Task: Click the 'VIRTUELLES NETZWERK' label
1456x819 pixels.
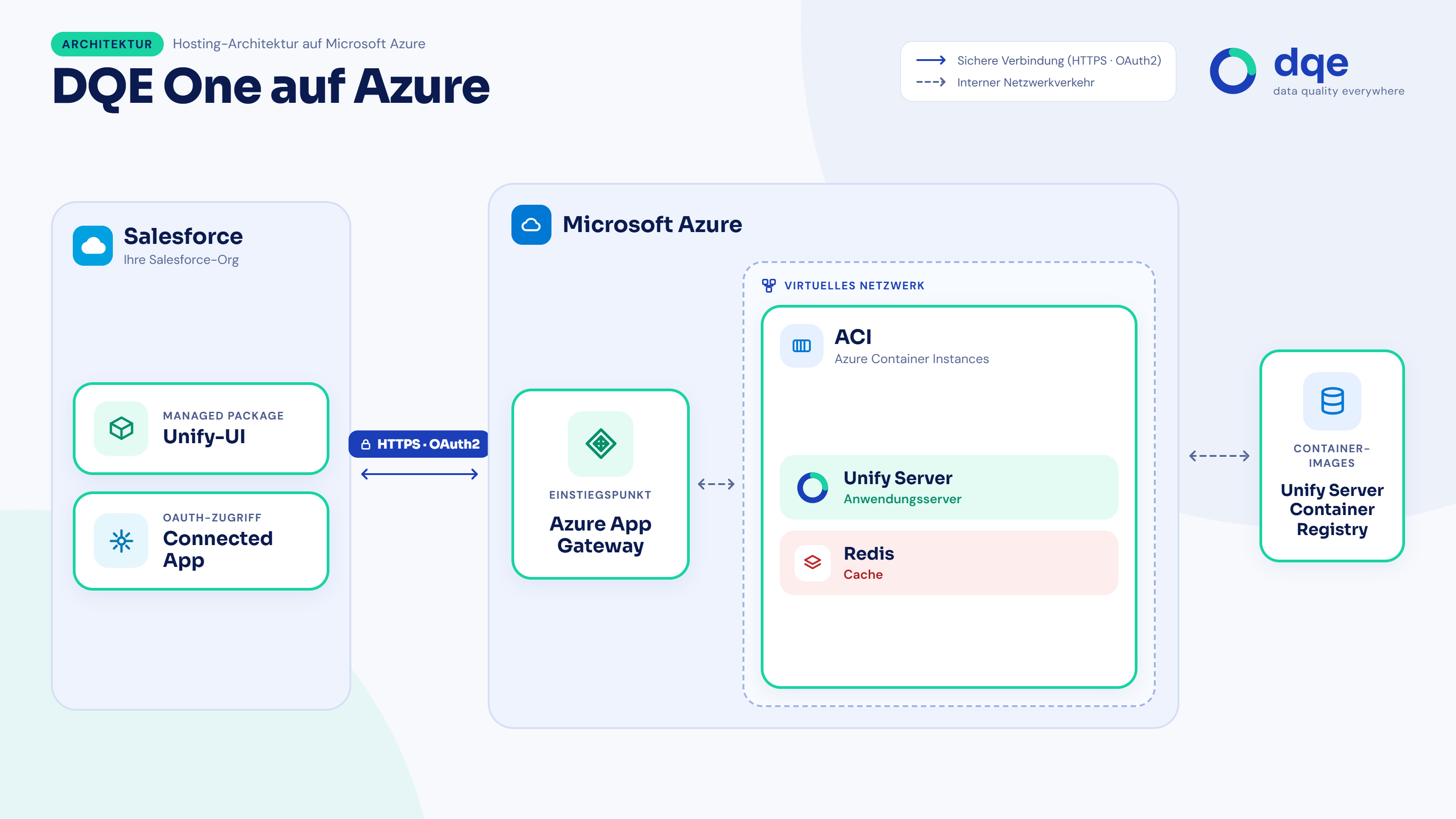Action: tap(854, 285)
